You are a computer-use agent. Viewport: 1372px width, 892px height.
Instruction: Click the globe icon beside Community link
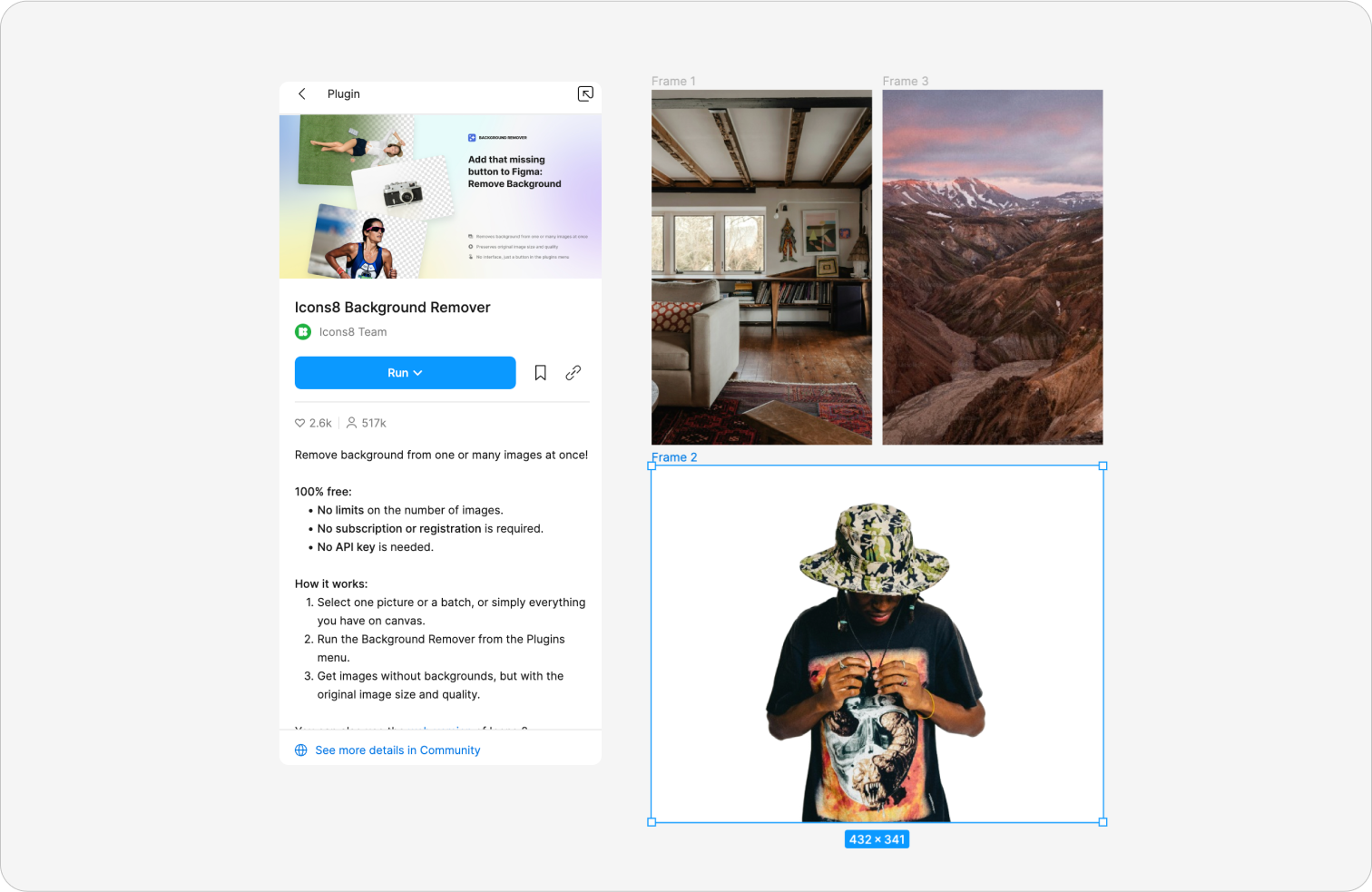tap(300, 750)
